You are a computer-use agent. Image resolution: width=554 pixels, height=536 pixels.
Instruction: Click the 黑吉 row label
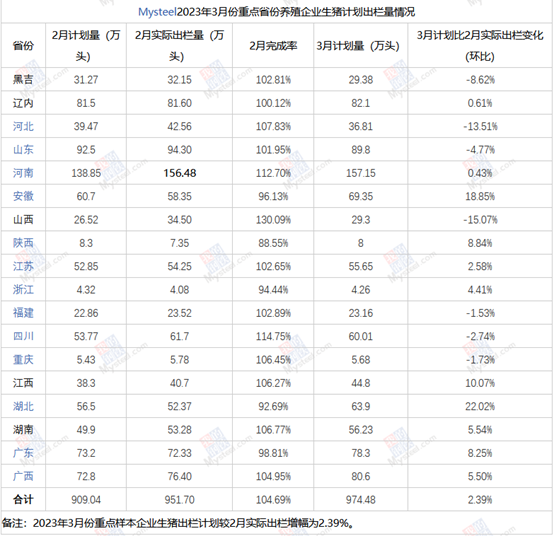tap(23, 79)
